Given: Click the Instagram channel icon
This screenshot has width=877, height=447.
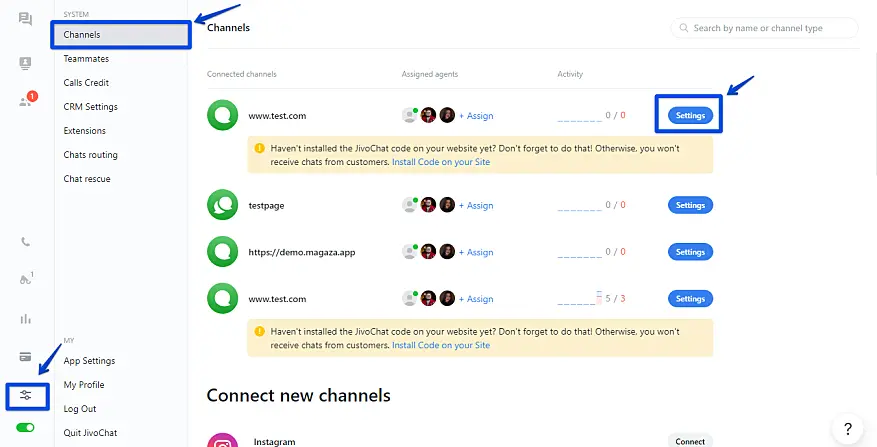Looking at the screenshot, I should pyautogui.click(x=223, y=440).
